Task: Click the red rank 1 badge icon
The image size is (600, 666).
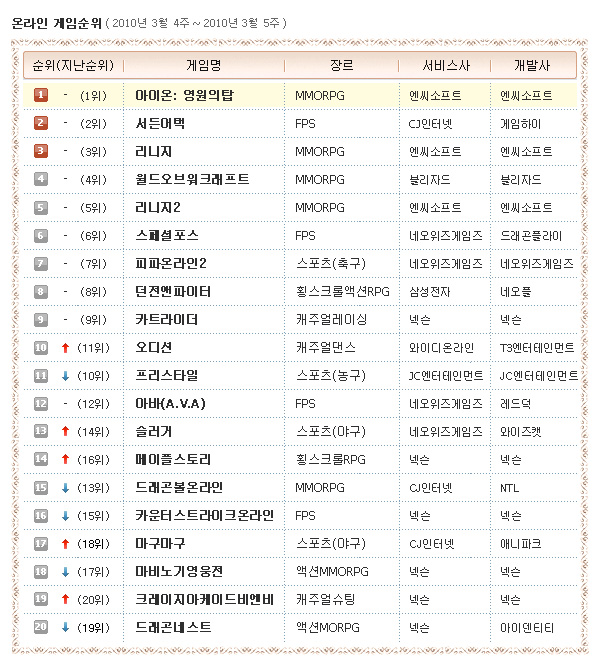Action: click(x=41, y=95)
